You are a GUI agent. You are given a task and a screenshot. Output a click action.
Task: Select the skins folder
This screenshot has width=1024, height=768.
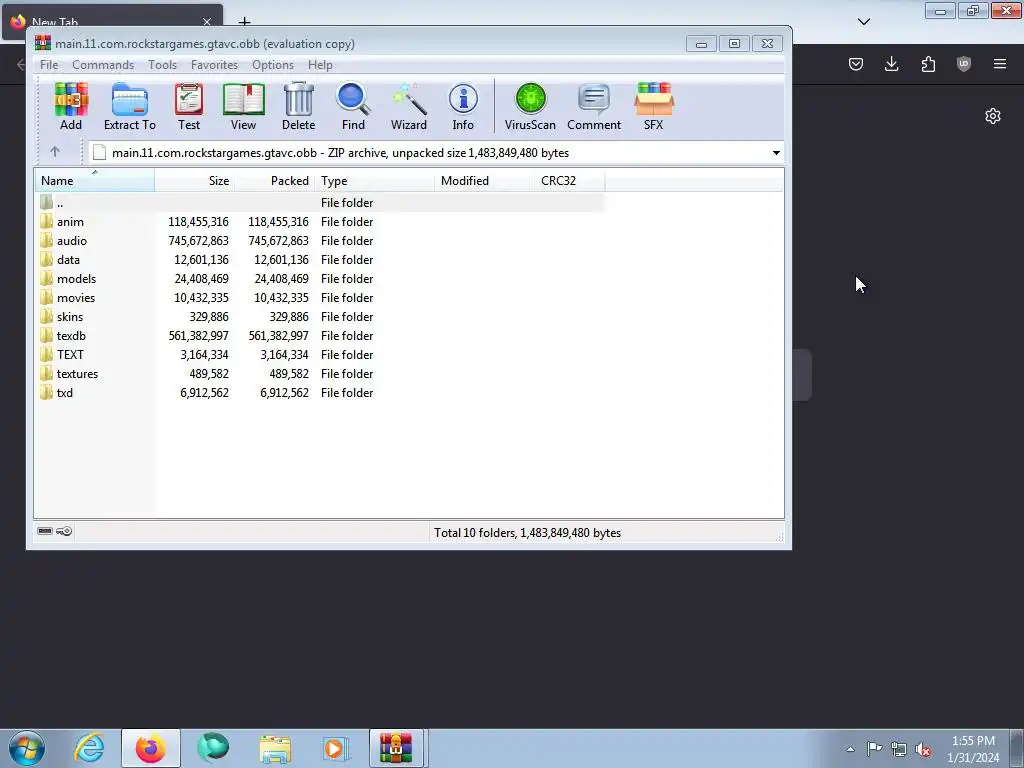pyautogui.click(x=70, y=316)
